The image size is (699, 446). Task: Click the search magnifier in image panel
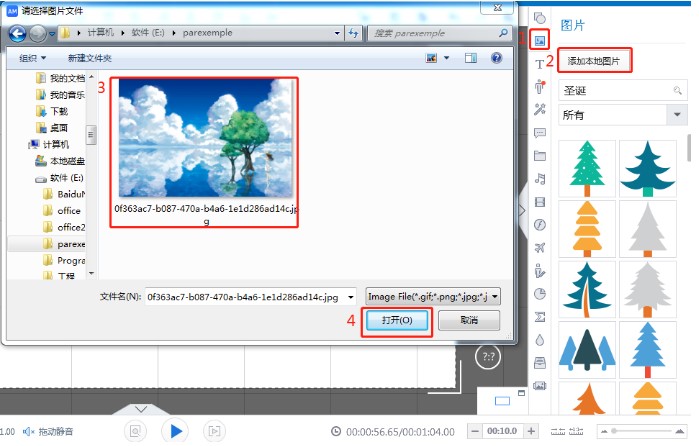[677, 91]
